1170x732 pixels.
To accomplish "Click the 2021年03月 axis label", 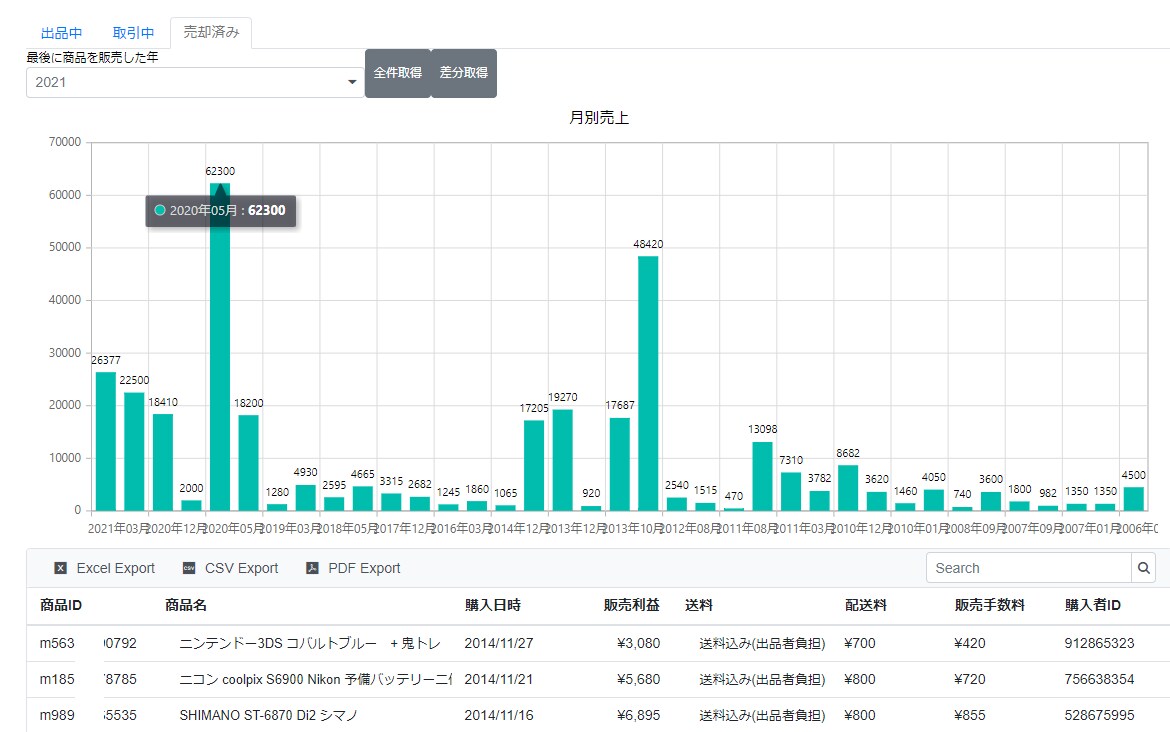I will point(119,528).
